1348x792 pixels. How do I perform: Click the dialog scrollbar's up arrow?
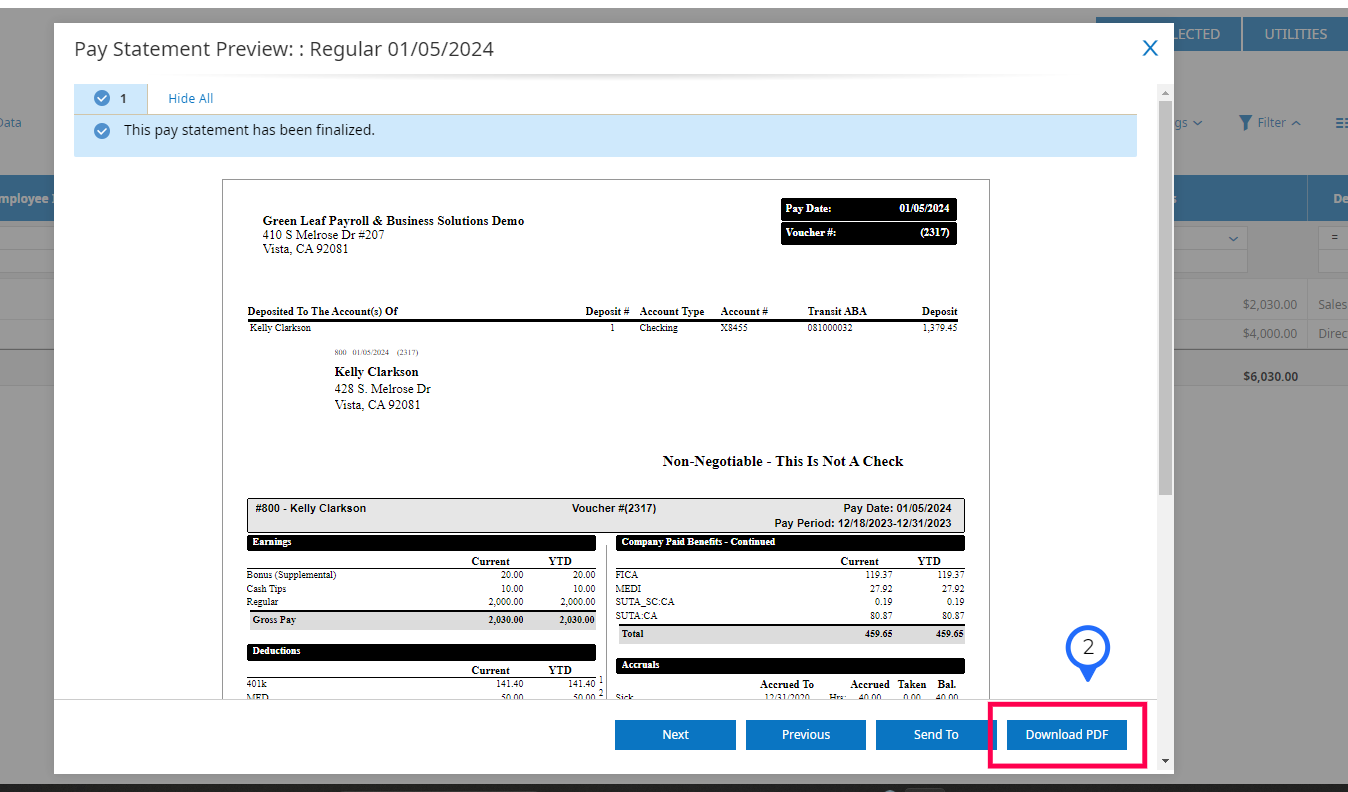pyautogui.click(x=1165, y=92)
